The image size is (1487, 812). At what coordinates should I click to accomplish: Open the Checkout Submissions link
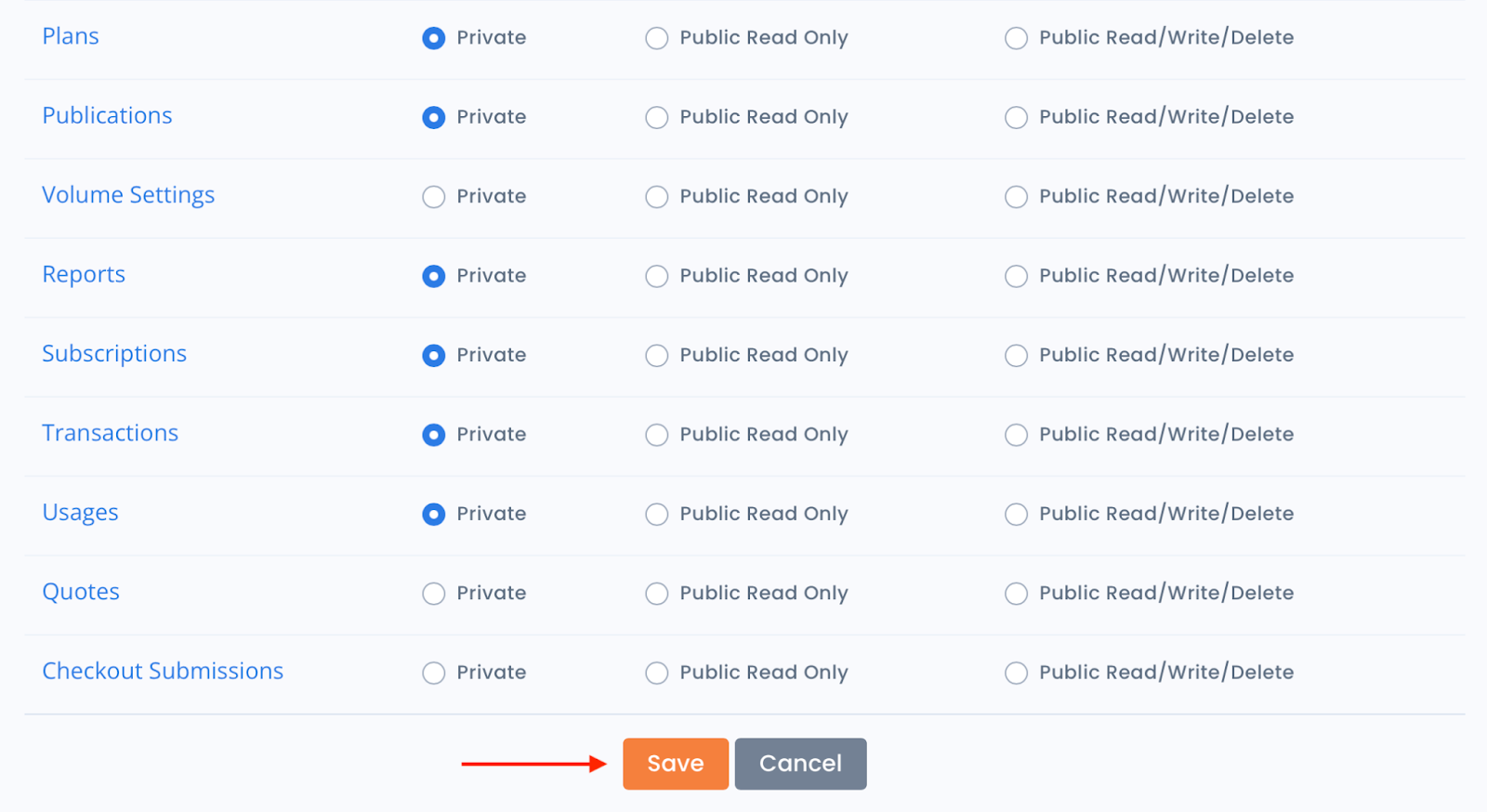pos(163,671)
